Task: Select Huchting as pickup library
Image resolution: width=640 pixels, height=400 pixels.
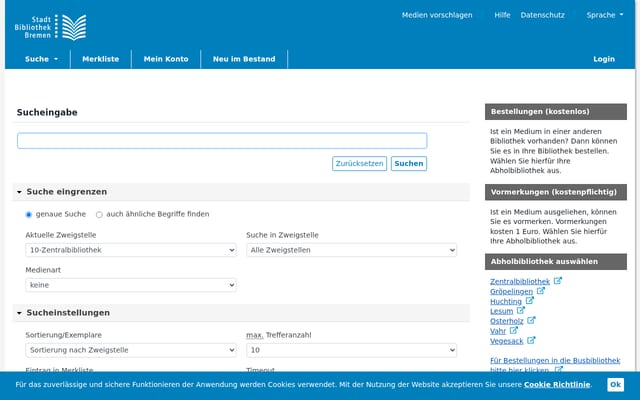Action: tap(506, 302)
